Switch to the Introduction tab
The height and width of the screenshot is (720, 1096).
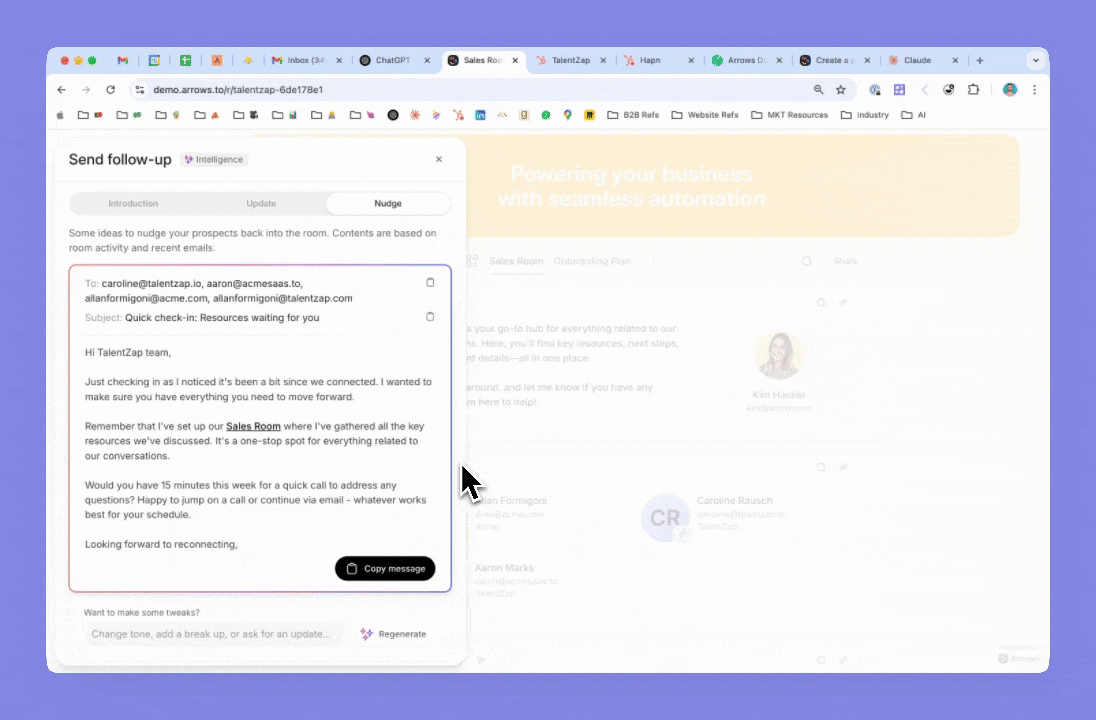tap(133, 203)
